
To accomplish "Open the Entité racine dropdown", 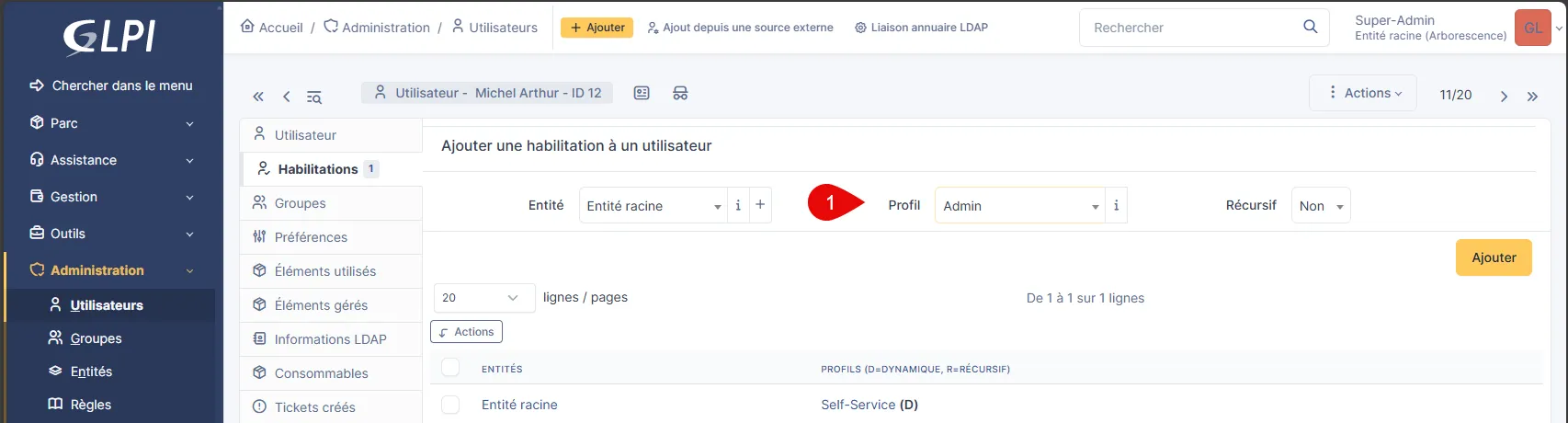I will pyautogui.click(x=653, y=205).
